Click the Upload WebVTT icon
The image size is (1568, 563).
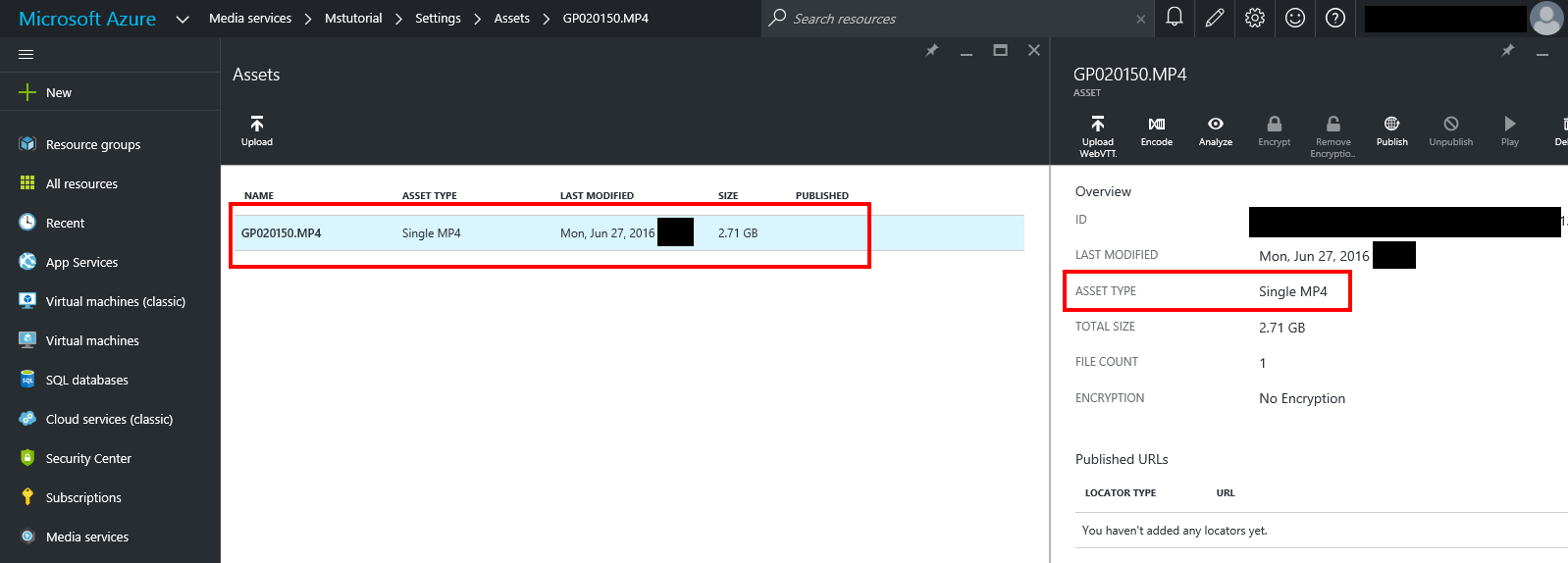pyautogui.click(x=1098, y=124)
